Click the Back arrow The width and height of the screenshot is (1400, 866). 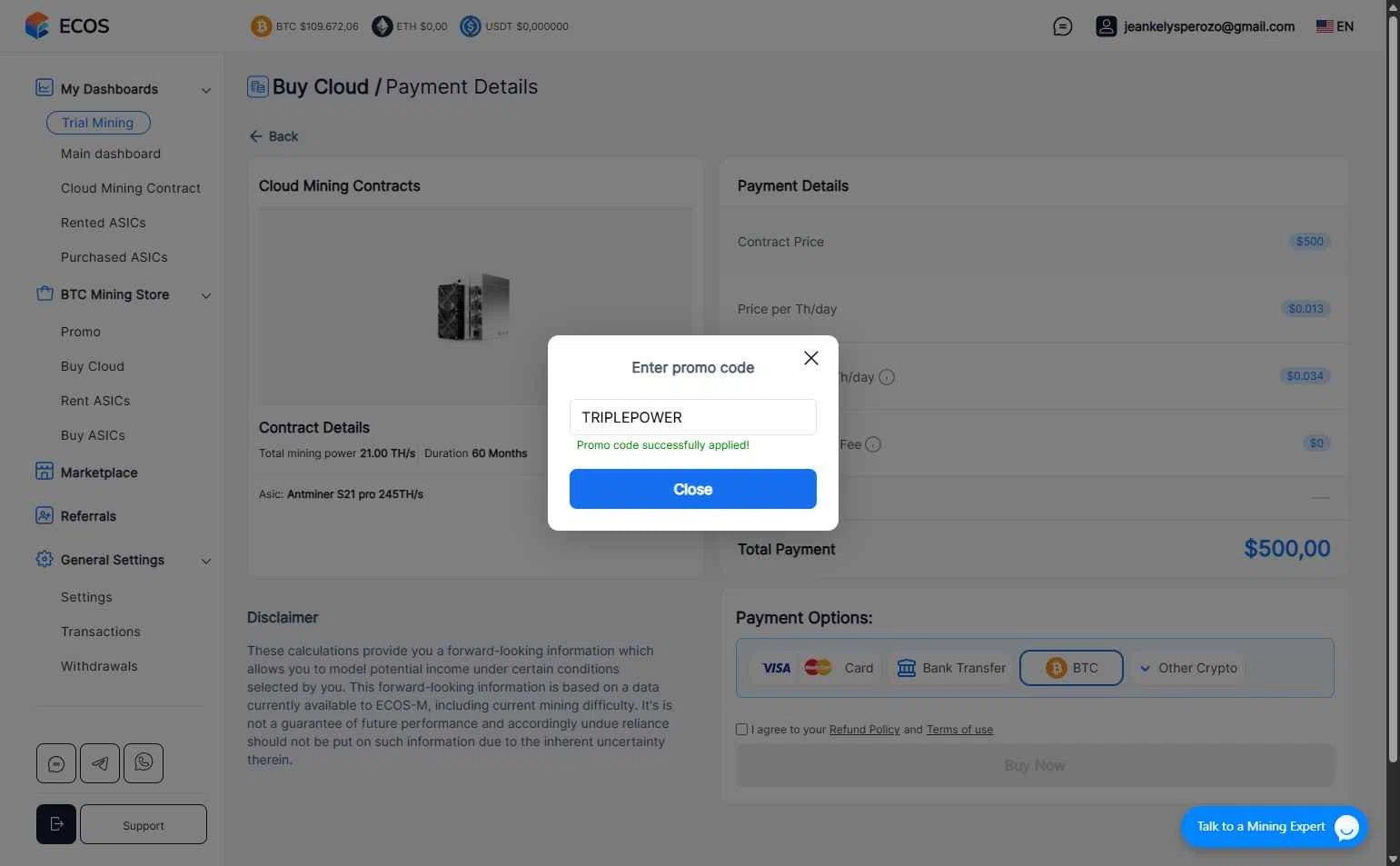point(256,136)
